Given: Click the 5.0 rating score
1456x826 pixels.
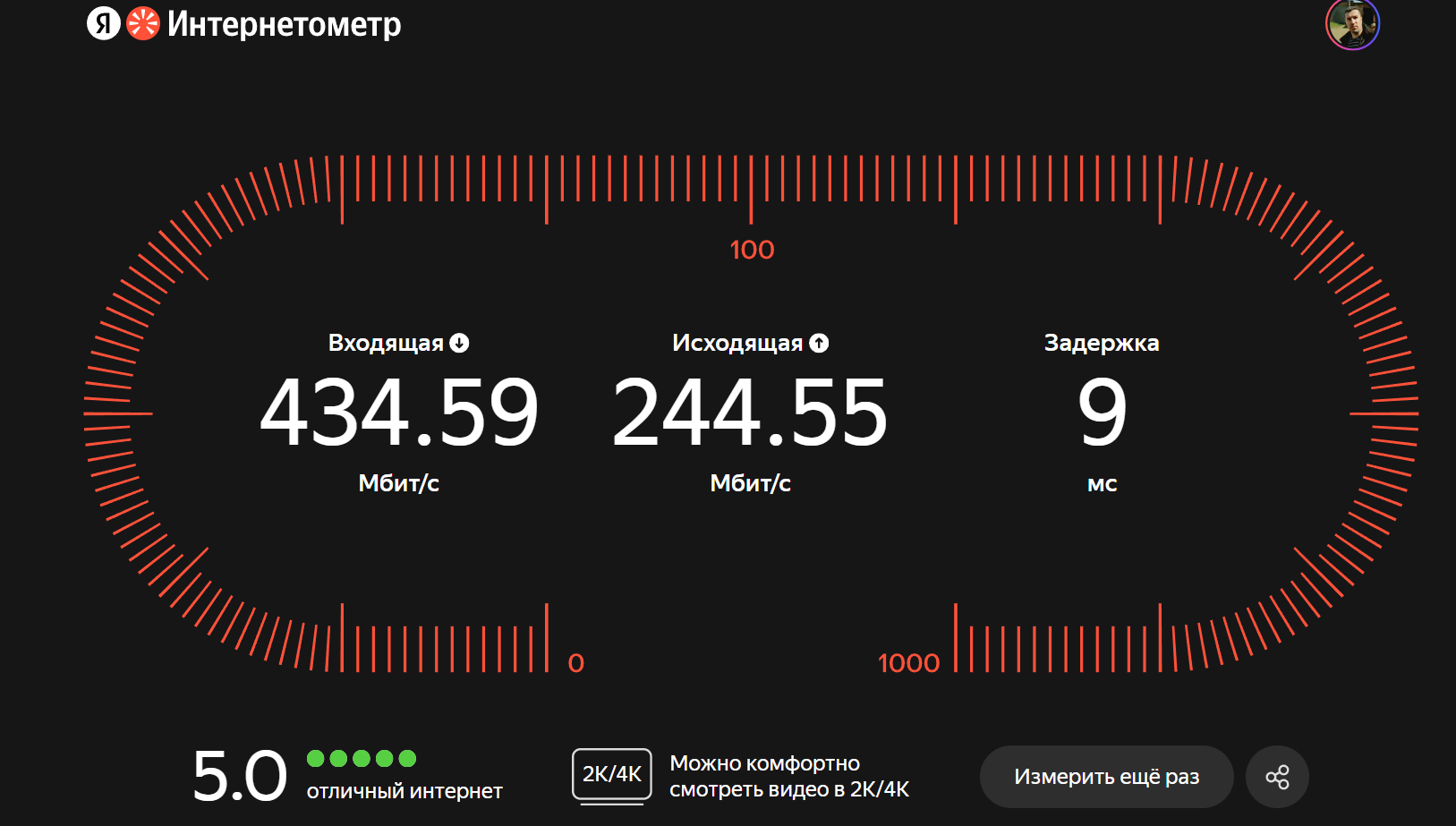Looking at the screenshot, I should click(x=240, y=776).
